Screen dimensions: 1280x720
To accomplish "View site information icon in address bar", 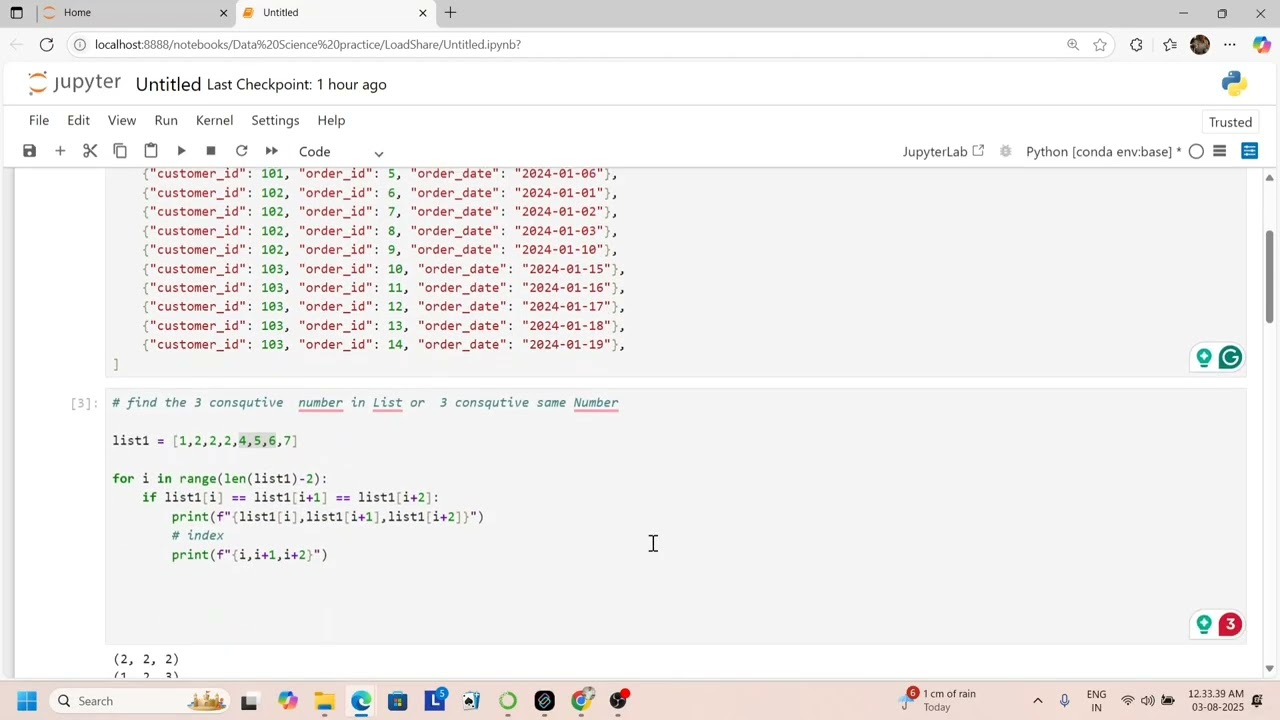I will [x=80, y=44].
